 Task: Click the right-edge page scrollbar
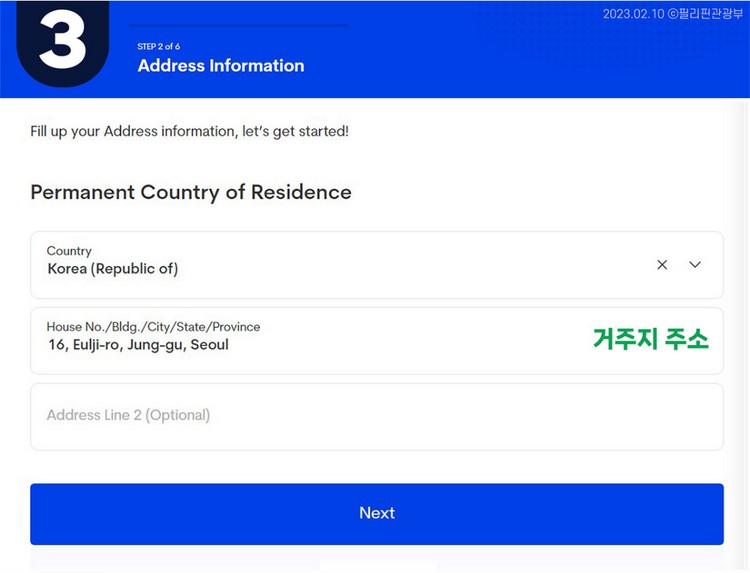click(x=742, y=335)
